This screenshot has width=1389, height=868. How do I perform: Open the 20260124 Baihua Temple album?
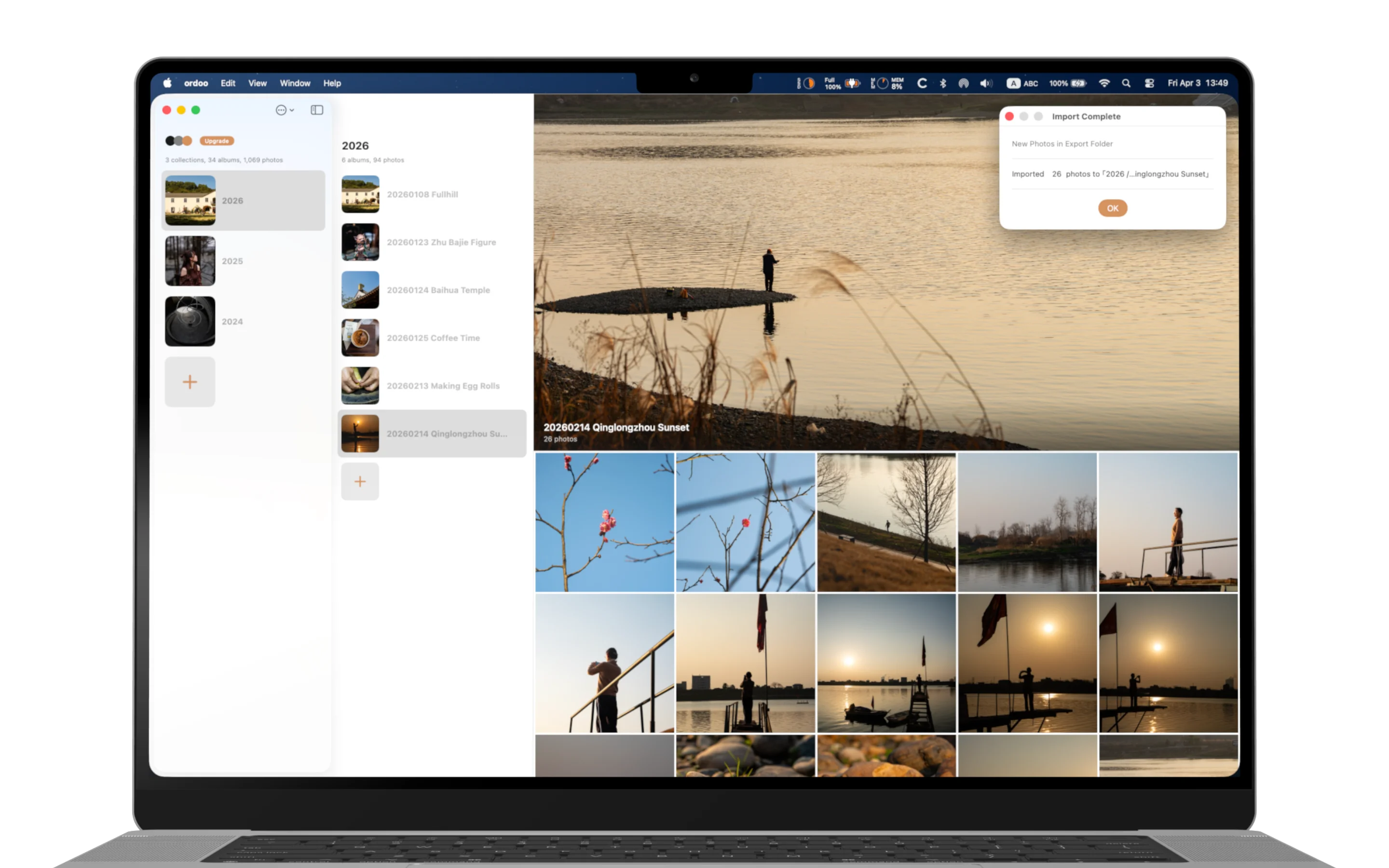[439, 290]
